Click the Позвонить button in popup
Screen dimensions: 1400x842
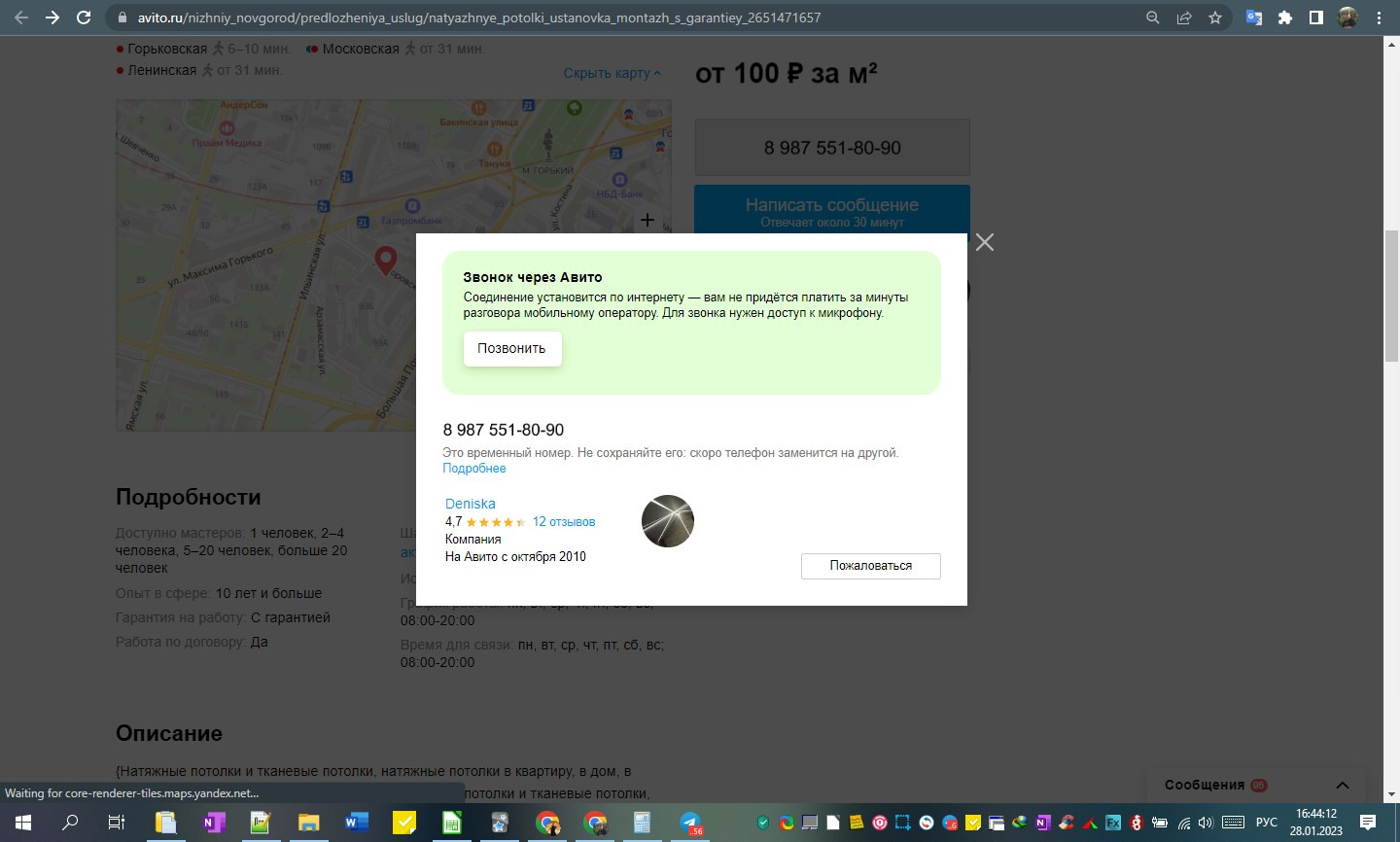(x=512, y=348)
